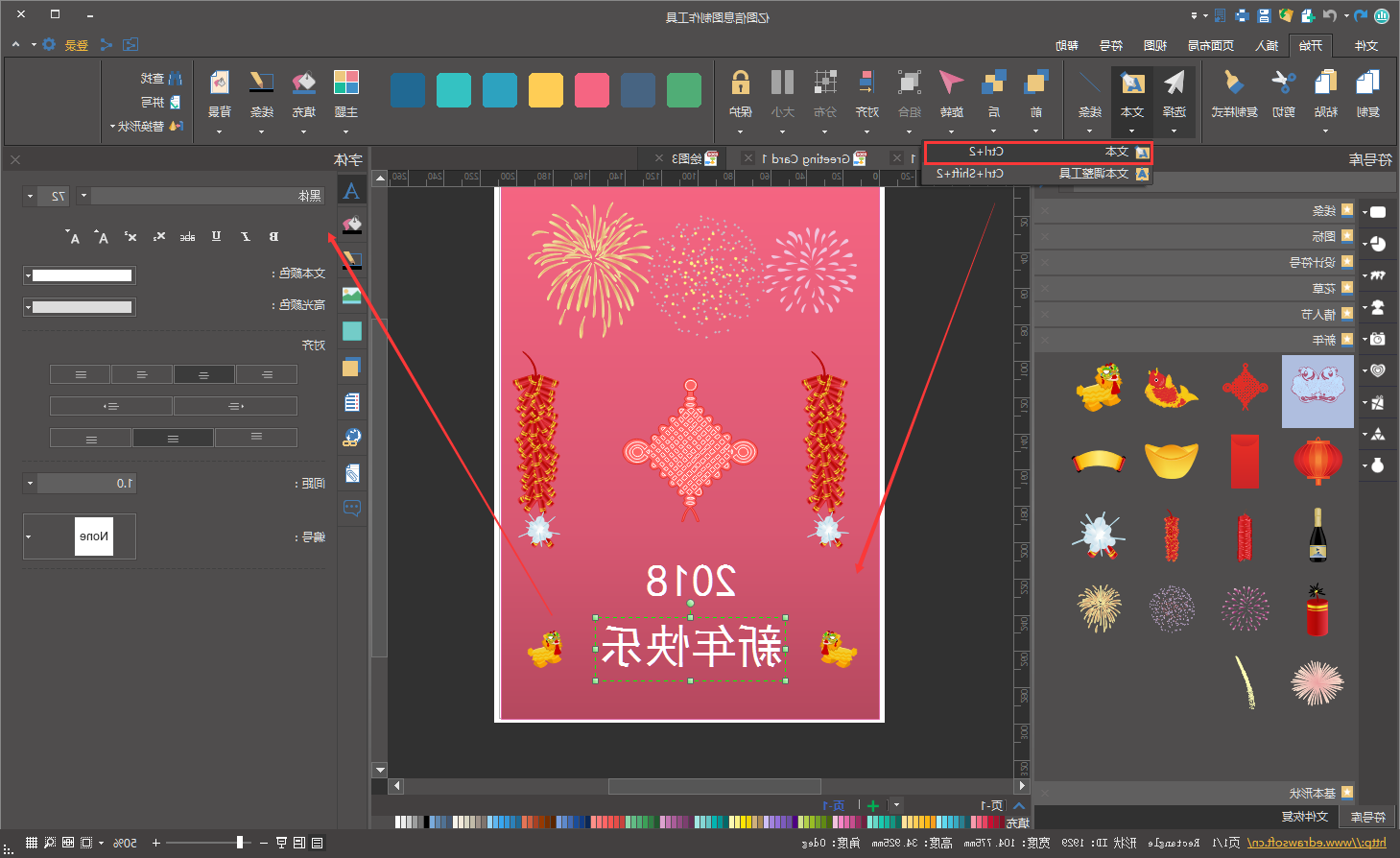Click the settings gear icon near 登录
Viewport: 1400px width, 858px height.
click(x=49, y=45)
